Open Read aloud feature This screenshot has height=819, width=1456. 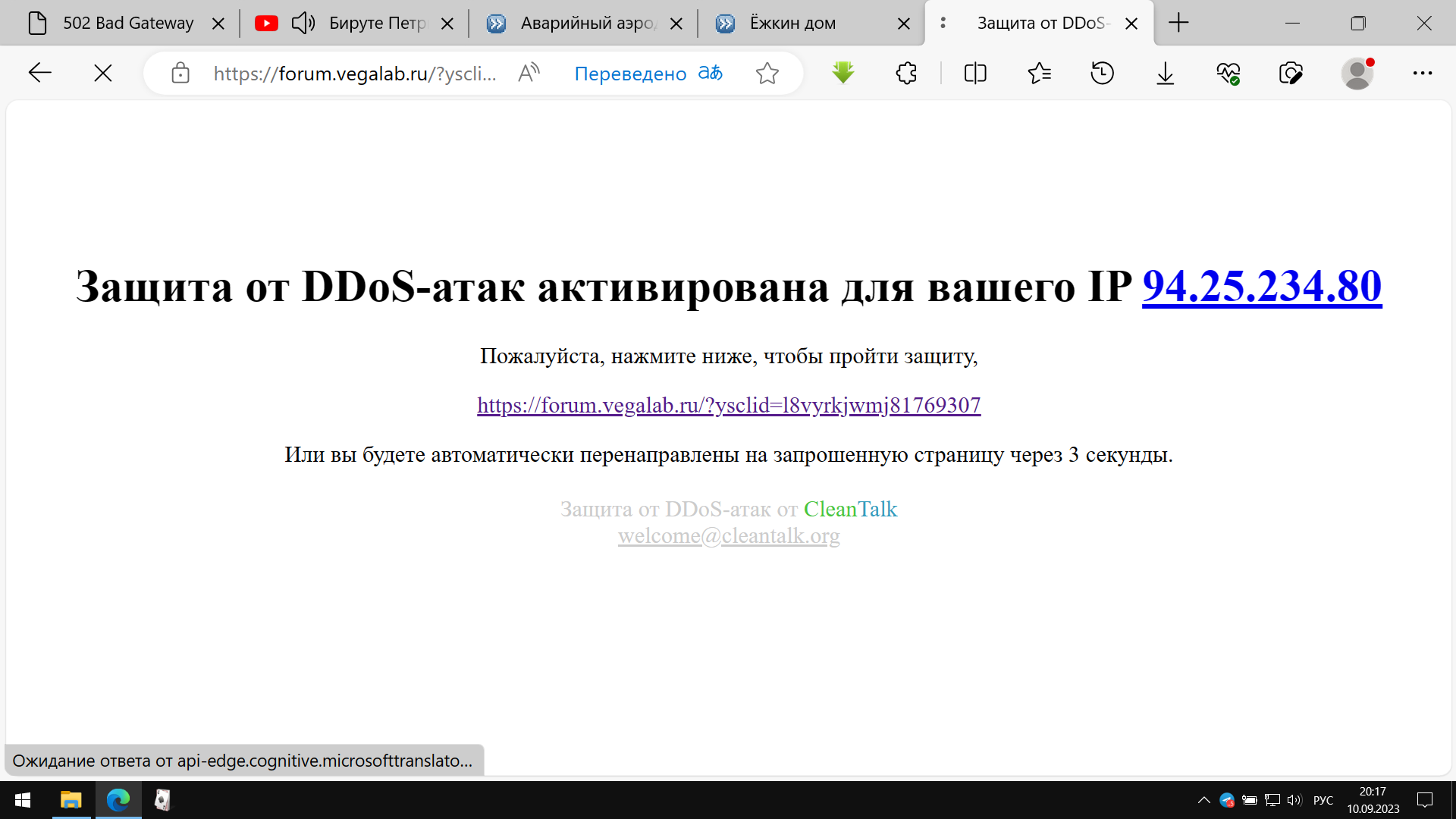529,73
